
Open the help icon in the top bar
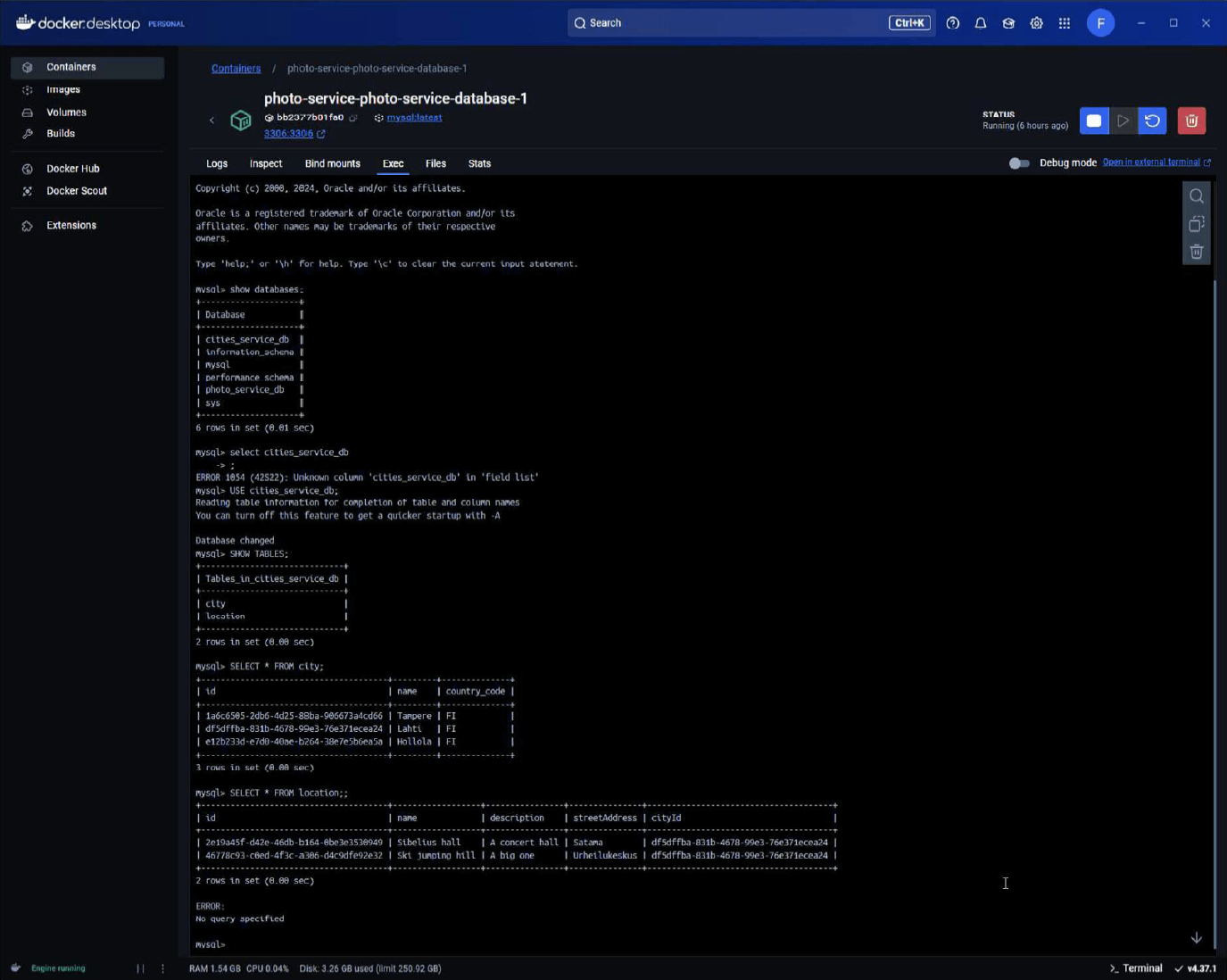point(953,23)
